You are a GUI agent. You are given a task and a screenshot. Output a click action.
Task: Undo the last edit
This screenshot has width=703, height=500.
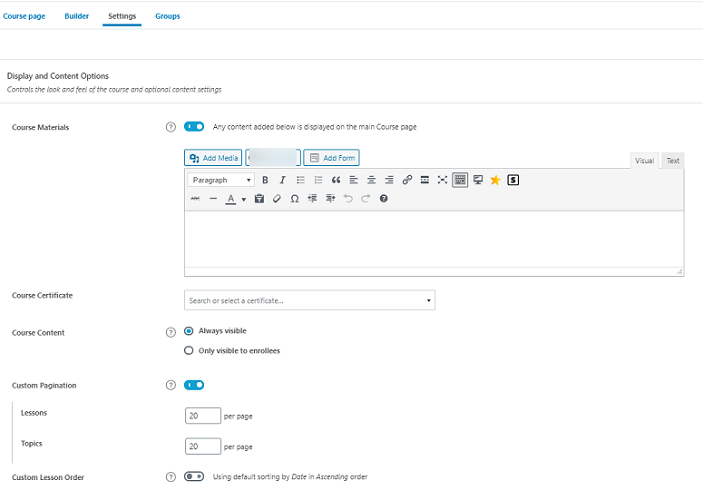(348, 198)
